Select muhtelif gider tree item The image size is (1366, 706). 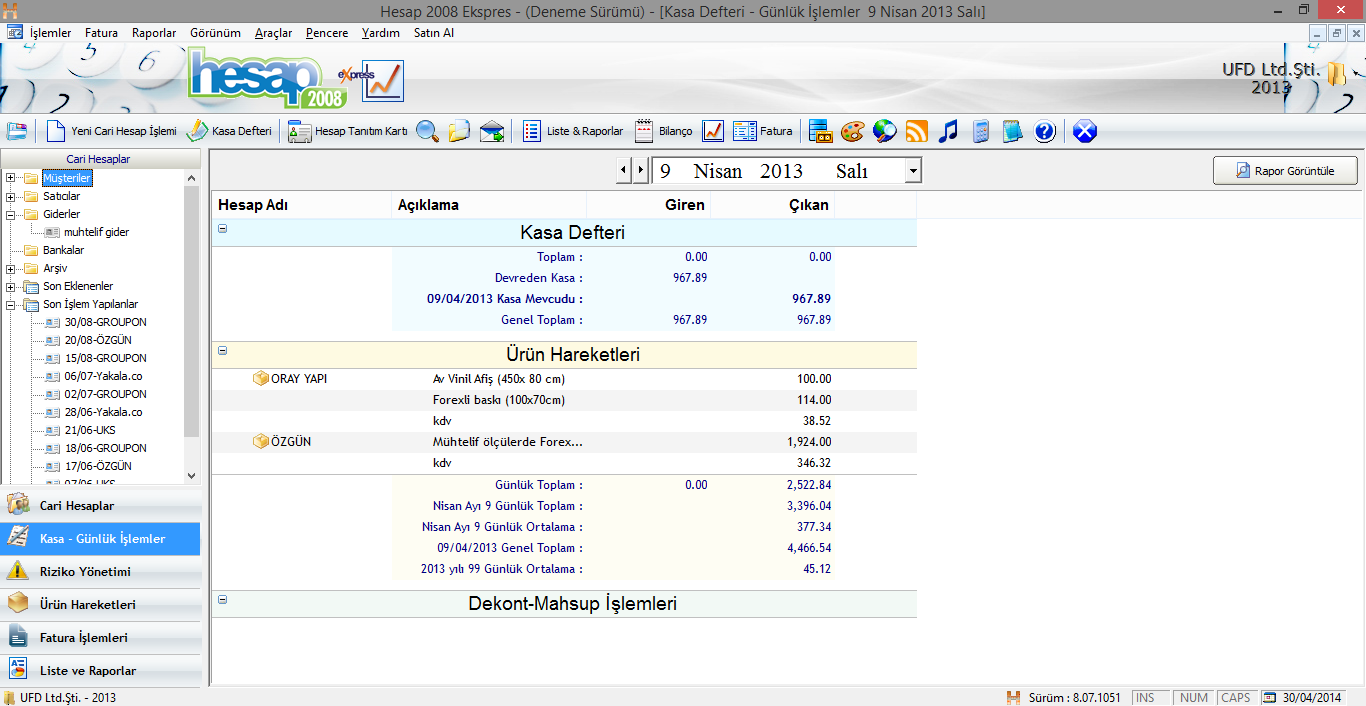point(96,232)
